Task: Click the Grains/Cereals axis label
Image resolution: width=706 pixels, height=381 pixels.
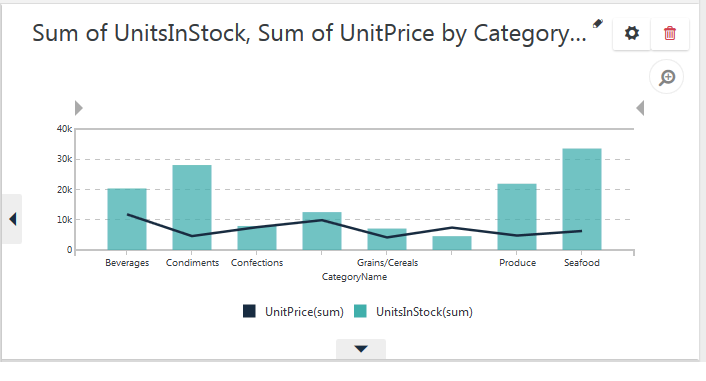Action: click(x=387, y=263)
